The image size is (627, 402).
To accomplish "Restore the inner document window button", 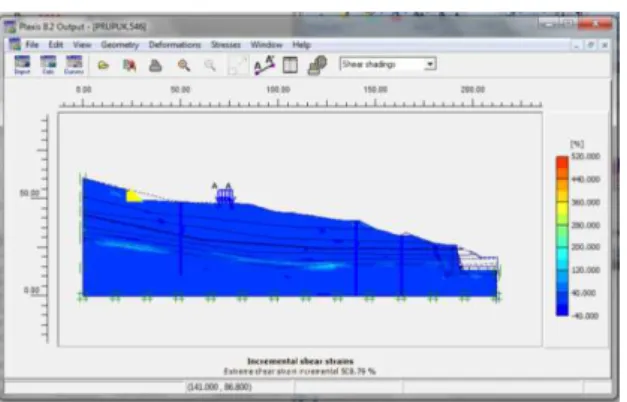I will 591,45.
